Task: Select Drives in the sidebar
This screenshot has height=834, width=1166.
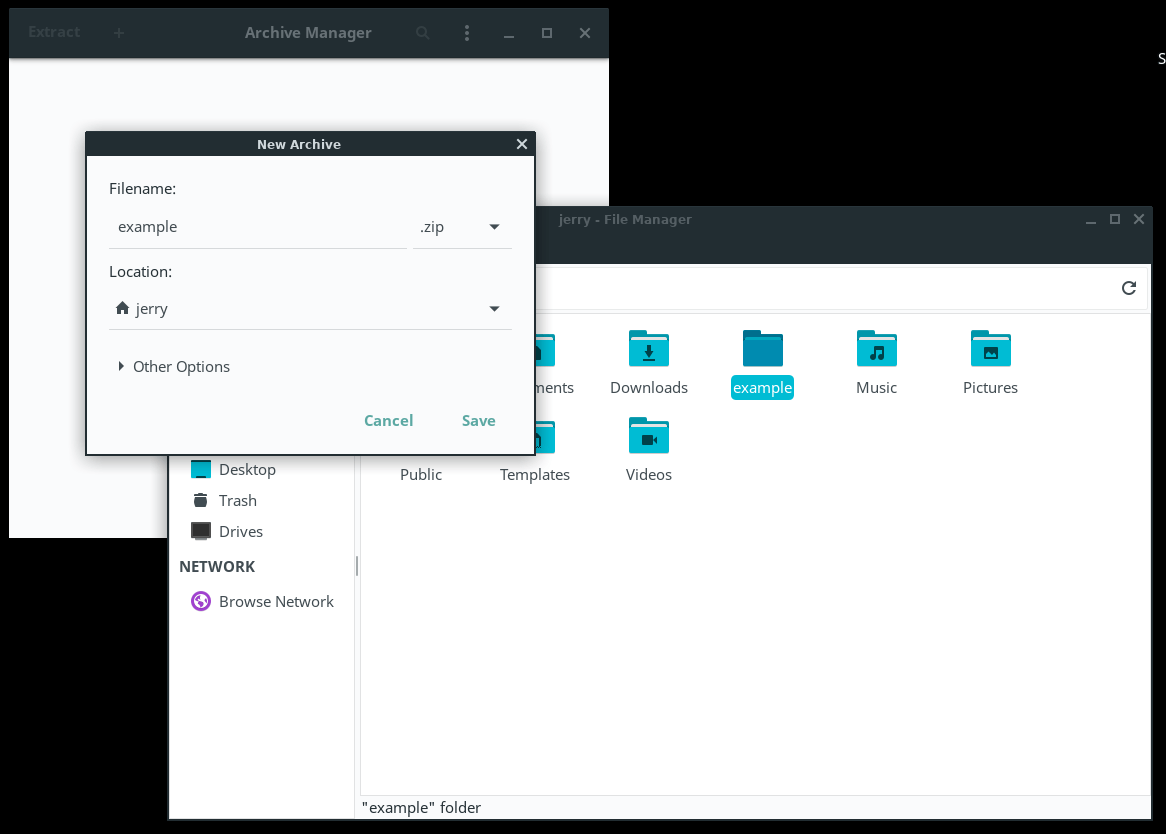Action: coord(240,531)
